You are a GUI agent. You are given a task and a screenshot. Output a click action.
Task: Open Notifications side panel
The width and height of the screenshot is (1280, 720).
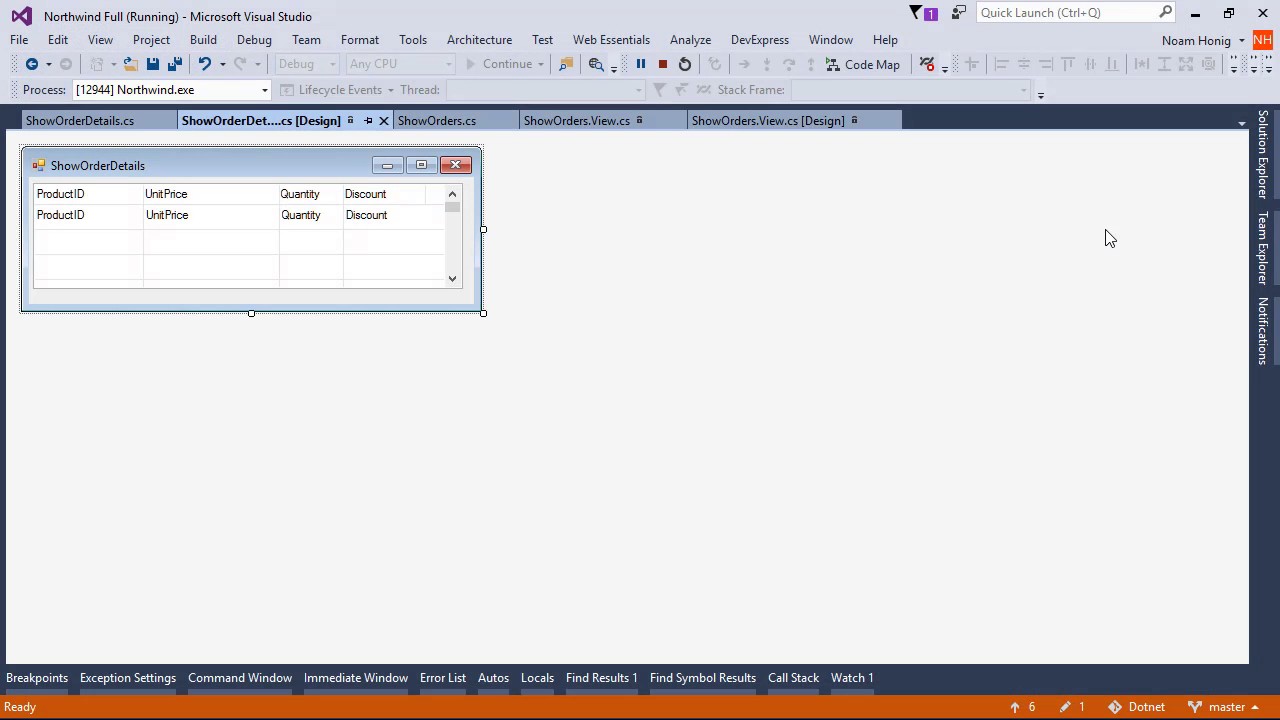click(1263, 330)
